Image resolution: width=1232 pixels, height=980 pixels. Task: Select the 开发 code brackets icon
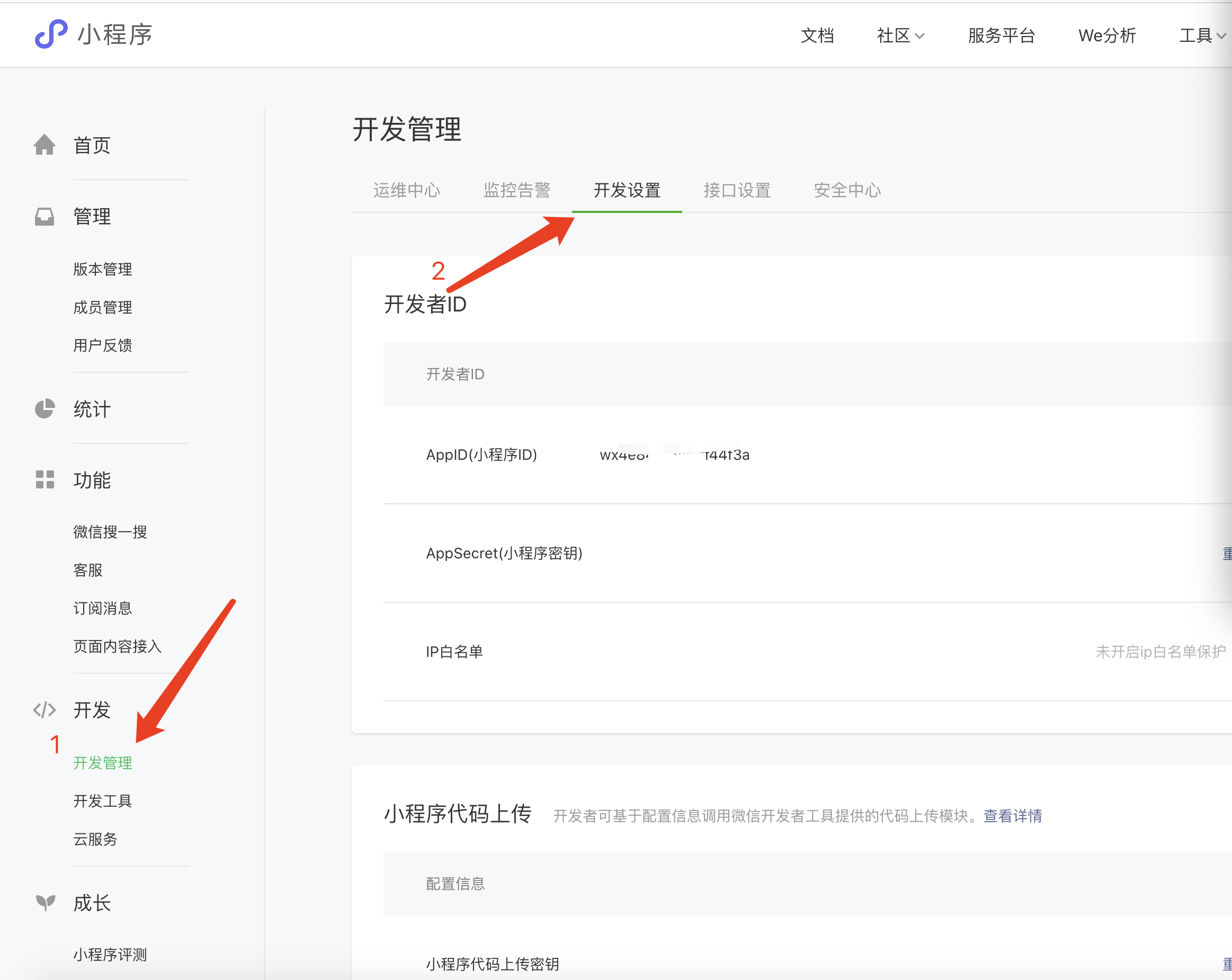pyautogui.click(x=44, y=710)
